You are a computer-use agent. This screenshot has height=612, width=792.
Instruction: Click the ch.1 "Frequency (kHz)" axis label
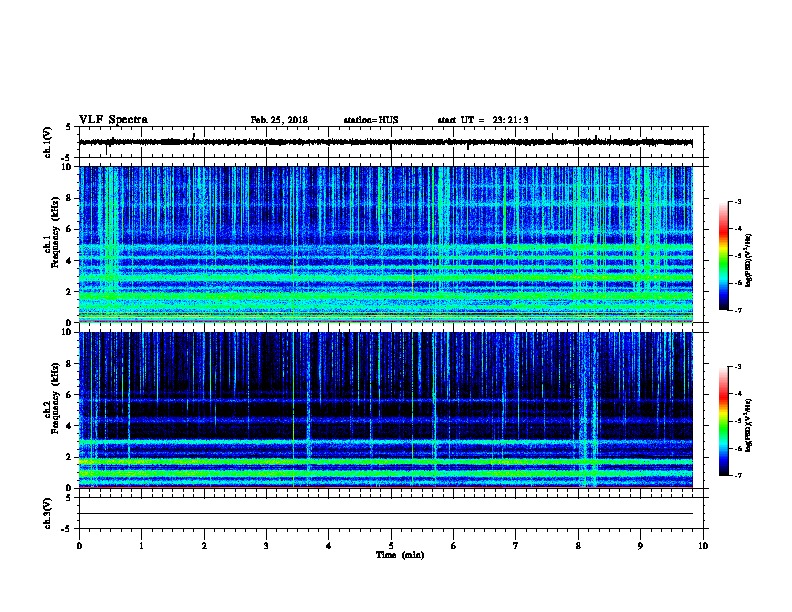pyautogui.click(x=55, y=232)
